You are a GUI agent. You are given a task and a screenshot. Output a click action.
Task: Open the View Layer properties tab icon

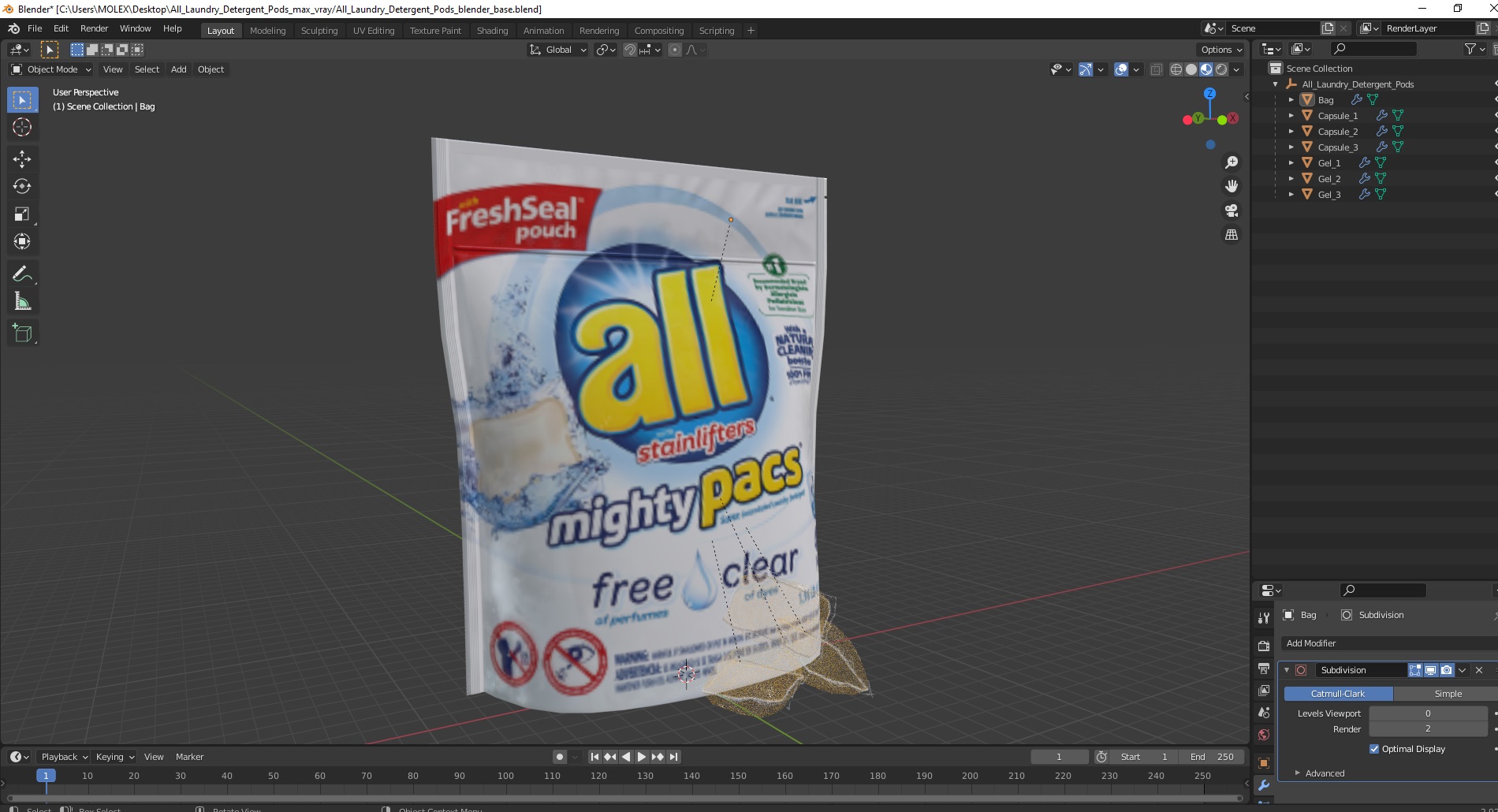(1264, 691)
